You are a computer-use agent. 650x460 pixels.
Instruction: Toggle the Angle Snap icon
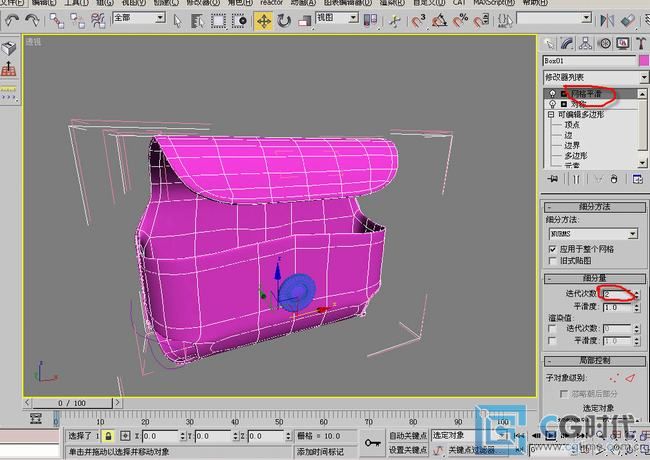click(x=439, y=20)
